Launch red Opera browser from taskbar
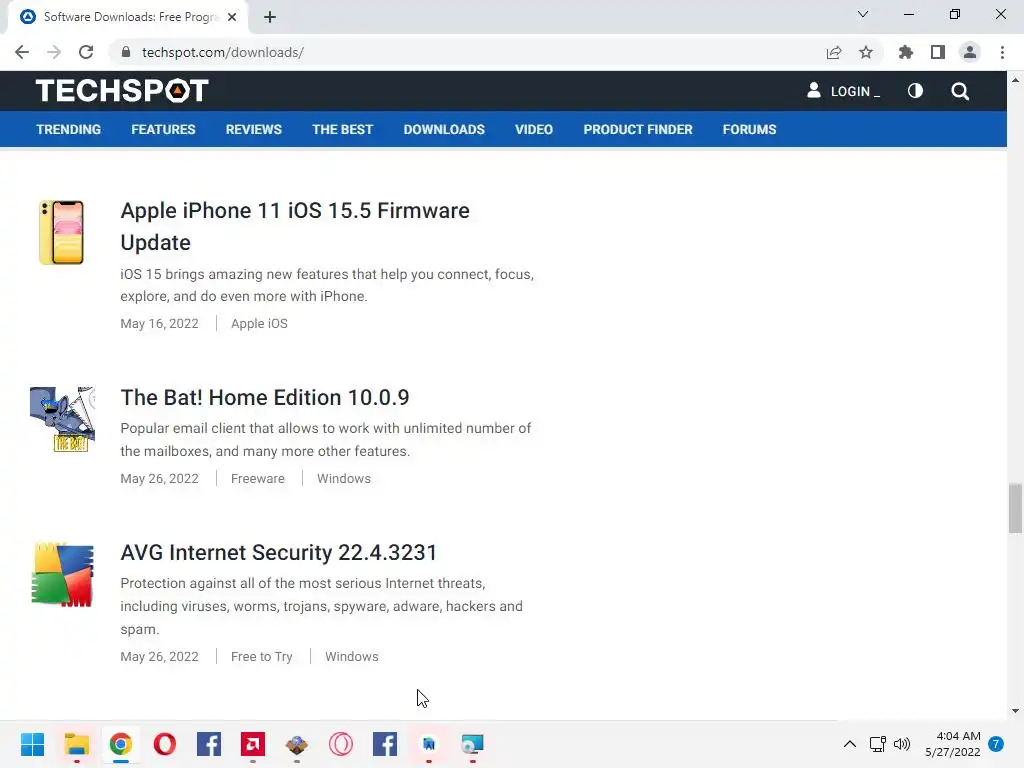This screenshot has width=1024, height=768. click(165, 744)
